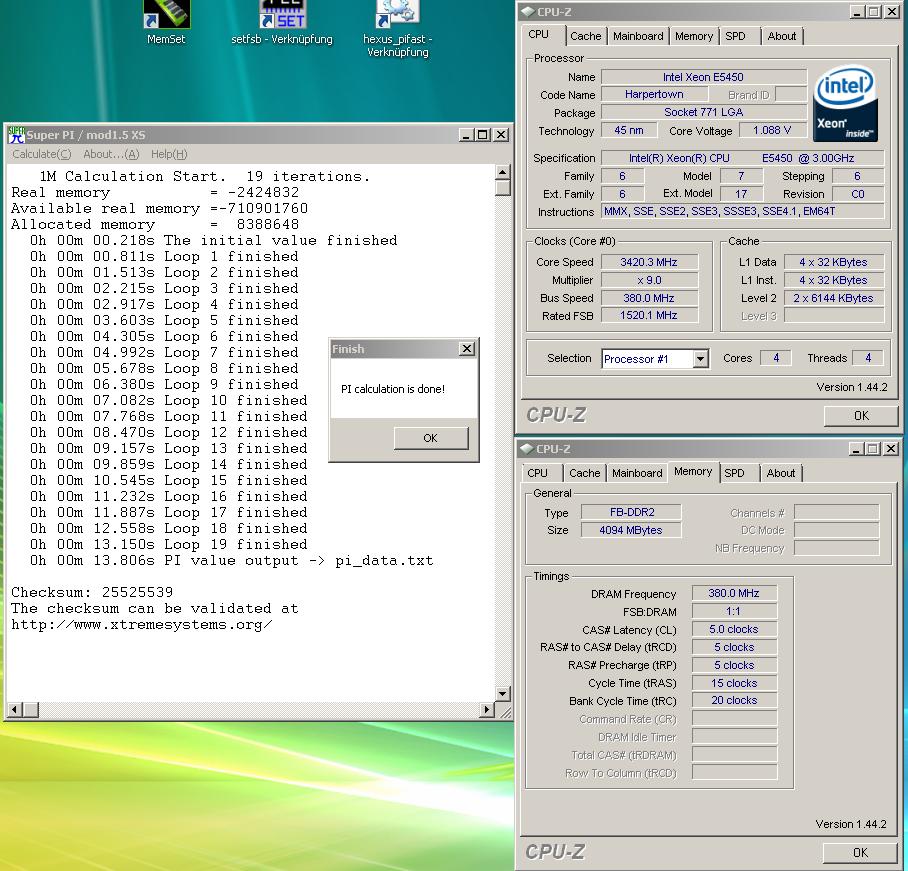Switch to Memory tab in upper CPU-Z

694,36
